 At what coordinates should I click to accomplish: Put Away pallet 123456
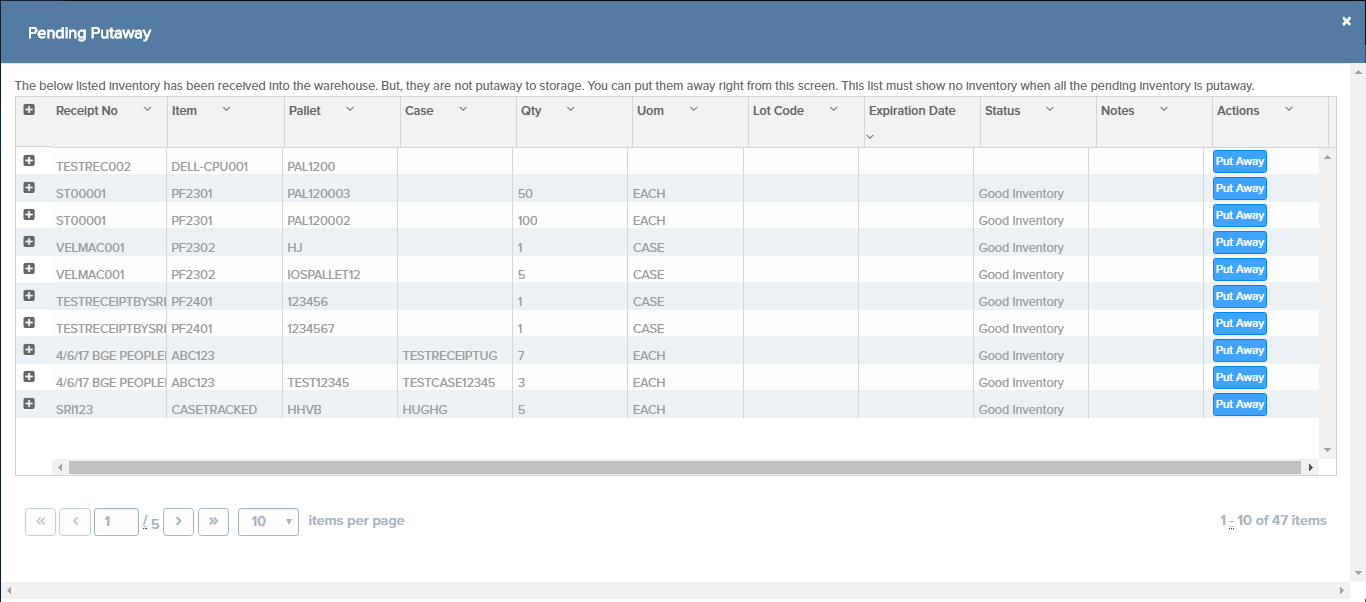point(1240,296)
